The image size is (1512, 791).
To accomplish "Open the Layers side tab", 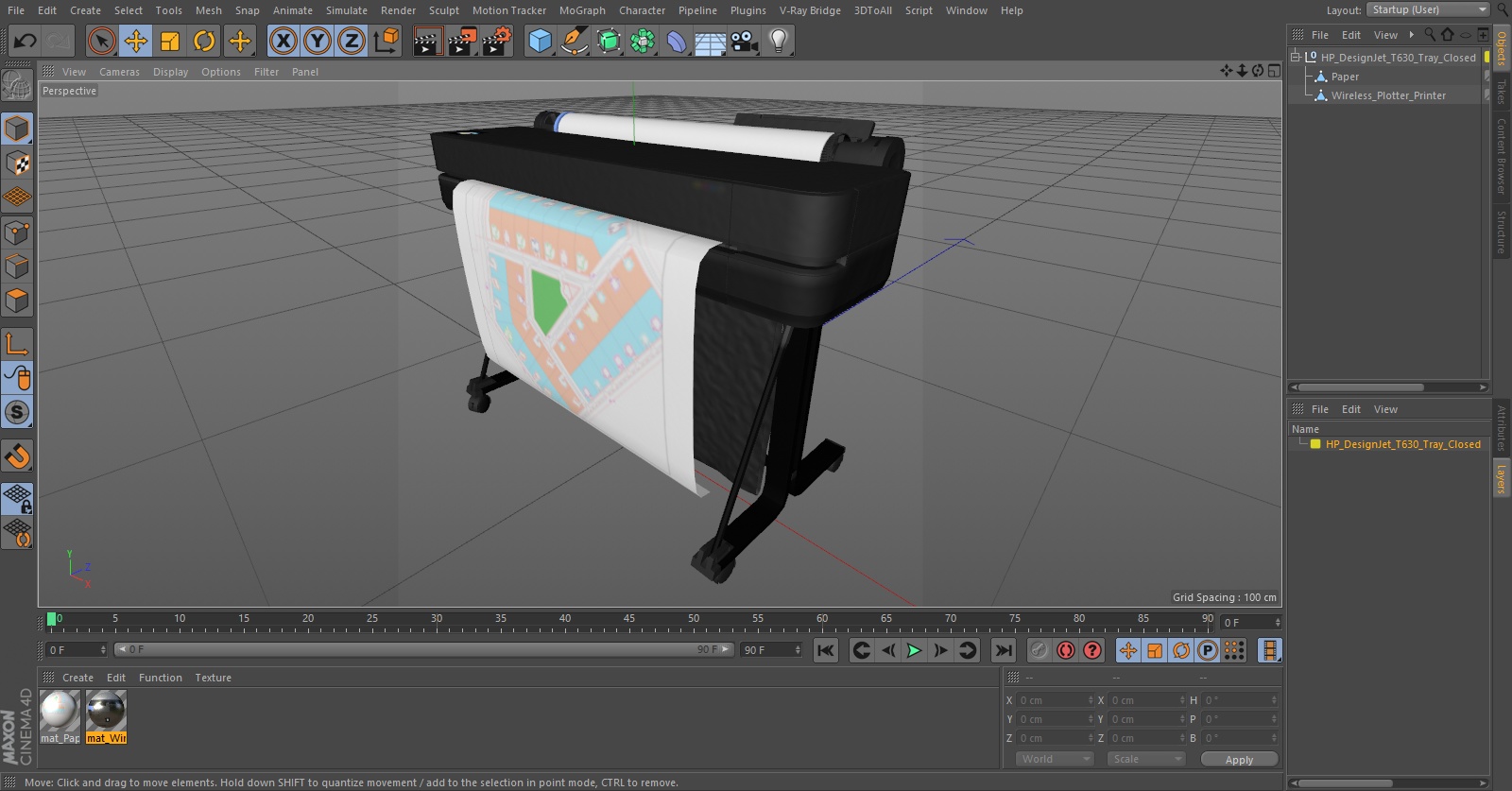I will [1502, 479].
